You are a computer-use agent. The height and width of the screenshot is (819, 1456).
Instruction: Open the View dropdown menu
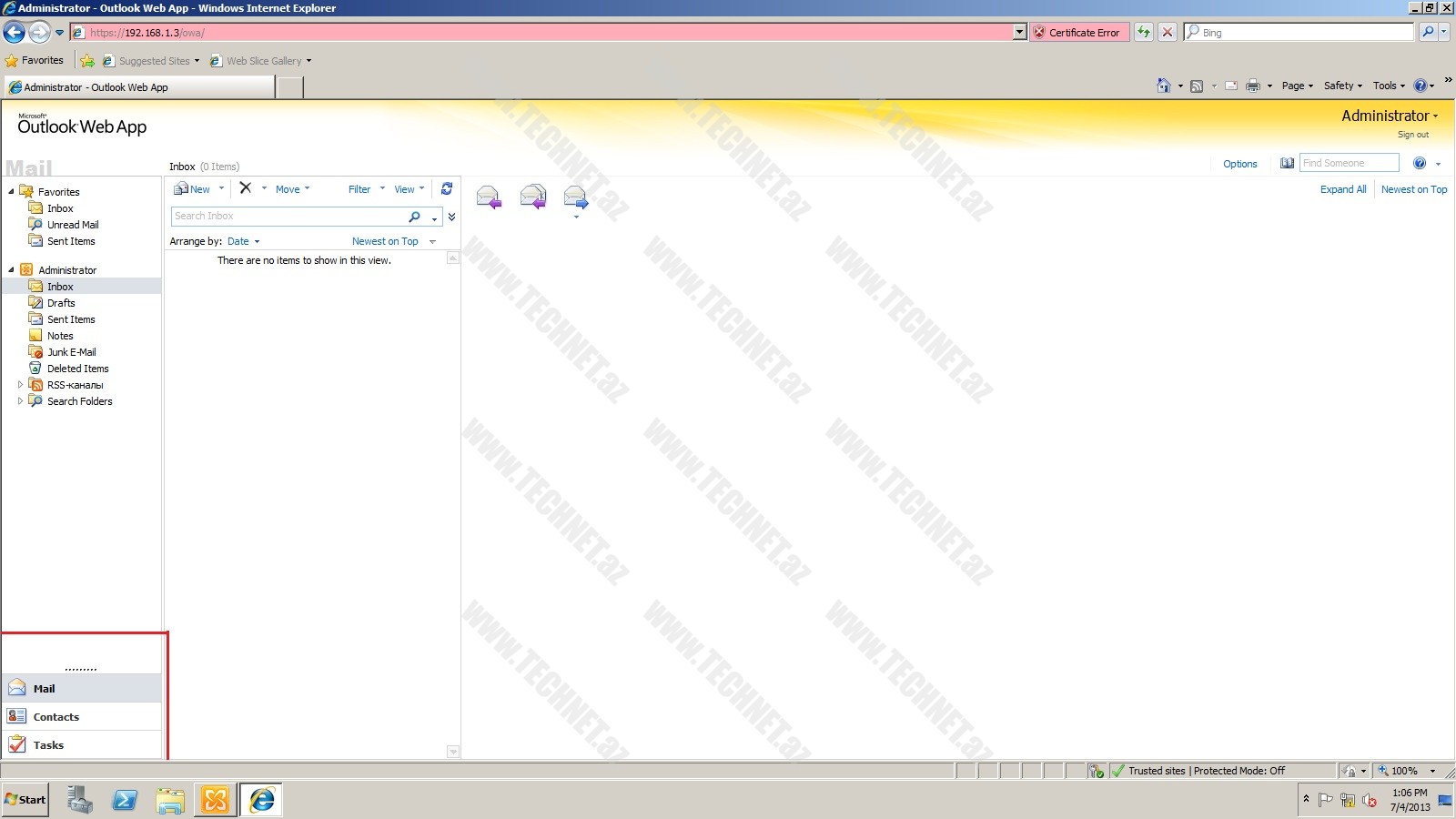[409, 189]
